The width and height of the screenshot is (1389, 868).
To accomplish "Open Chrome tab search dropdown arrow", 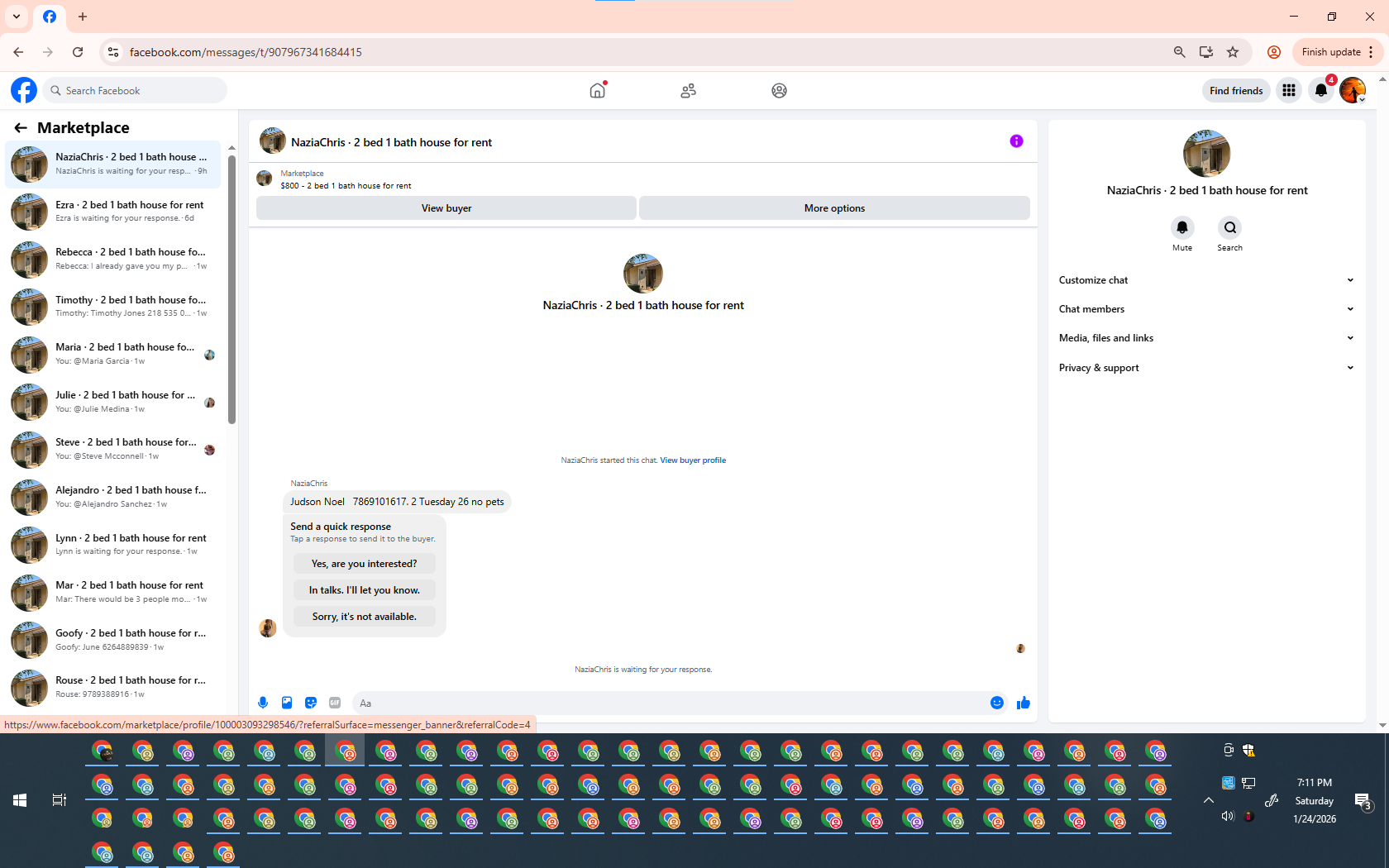I will [x=17, y=17].
